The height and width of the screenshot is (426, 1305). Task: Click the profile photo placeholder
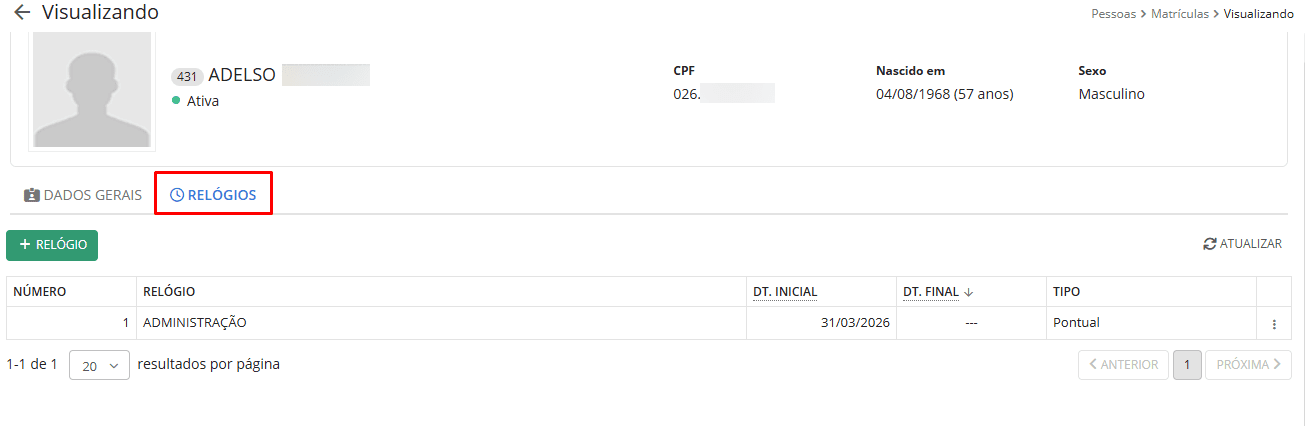coord(92,90)
